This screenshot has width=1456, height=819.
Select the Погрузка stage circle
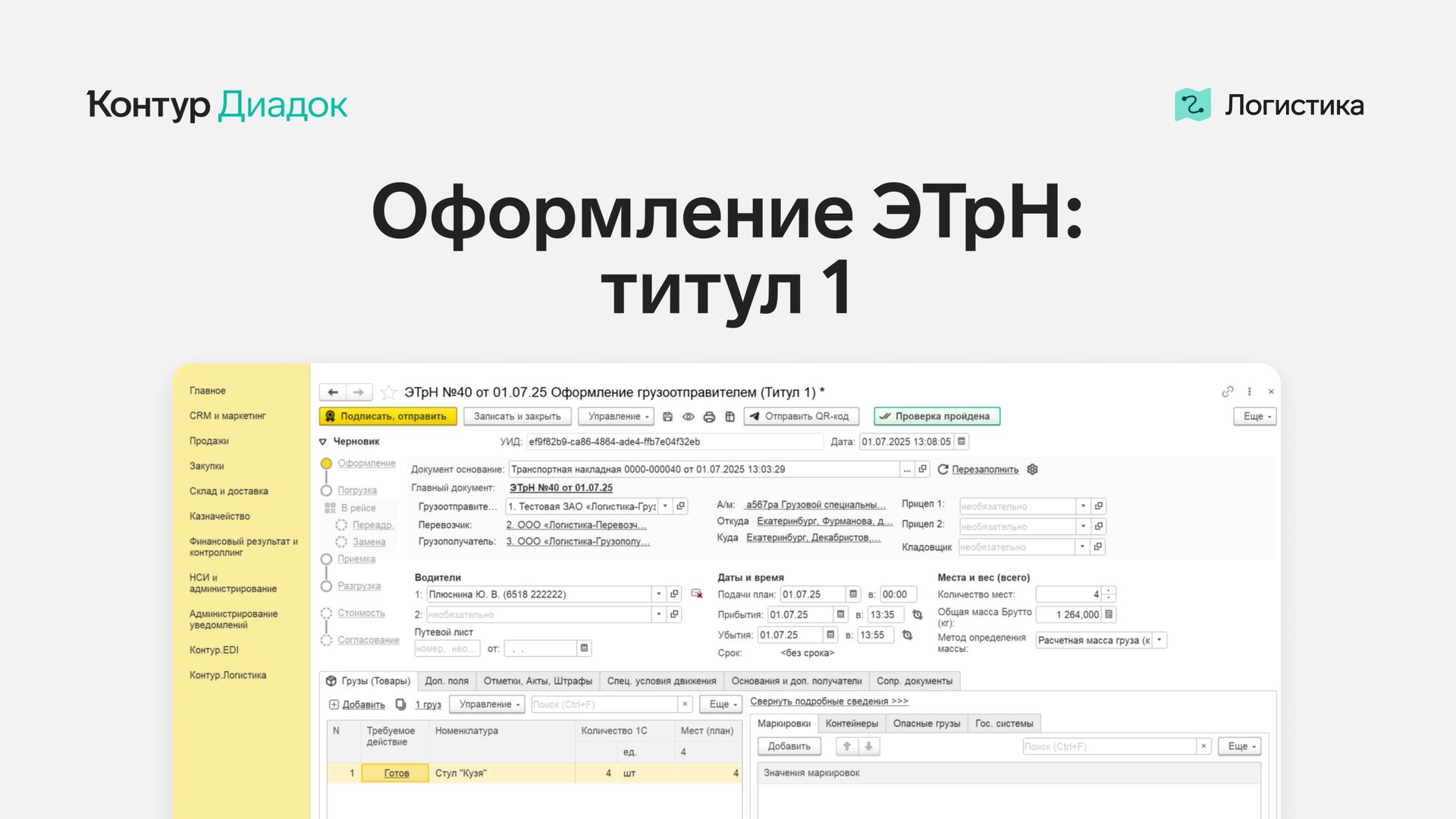(x=326, y=490)
